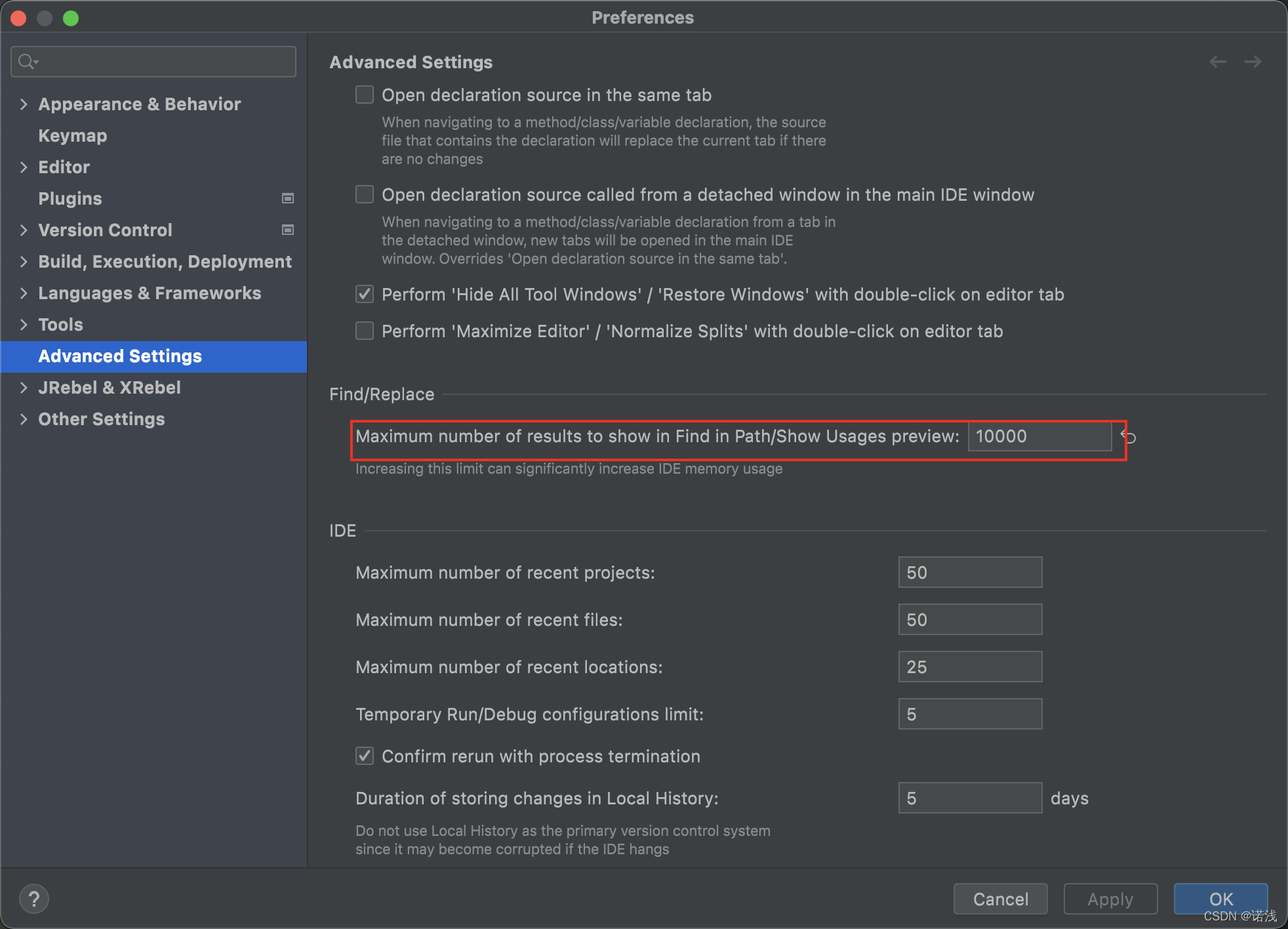
Task: Click the 10000 results limit field
Action: tap(1039, 436)
